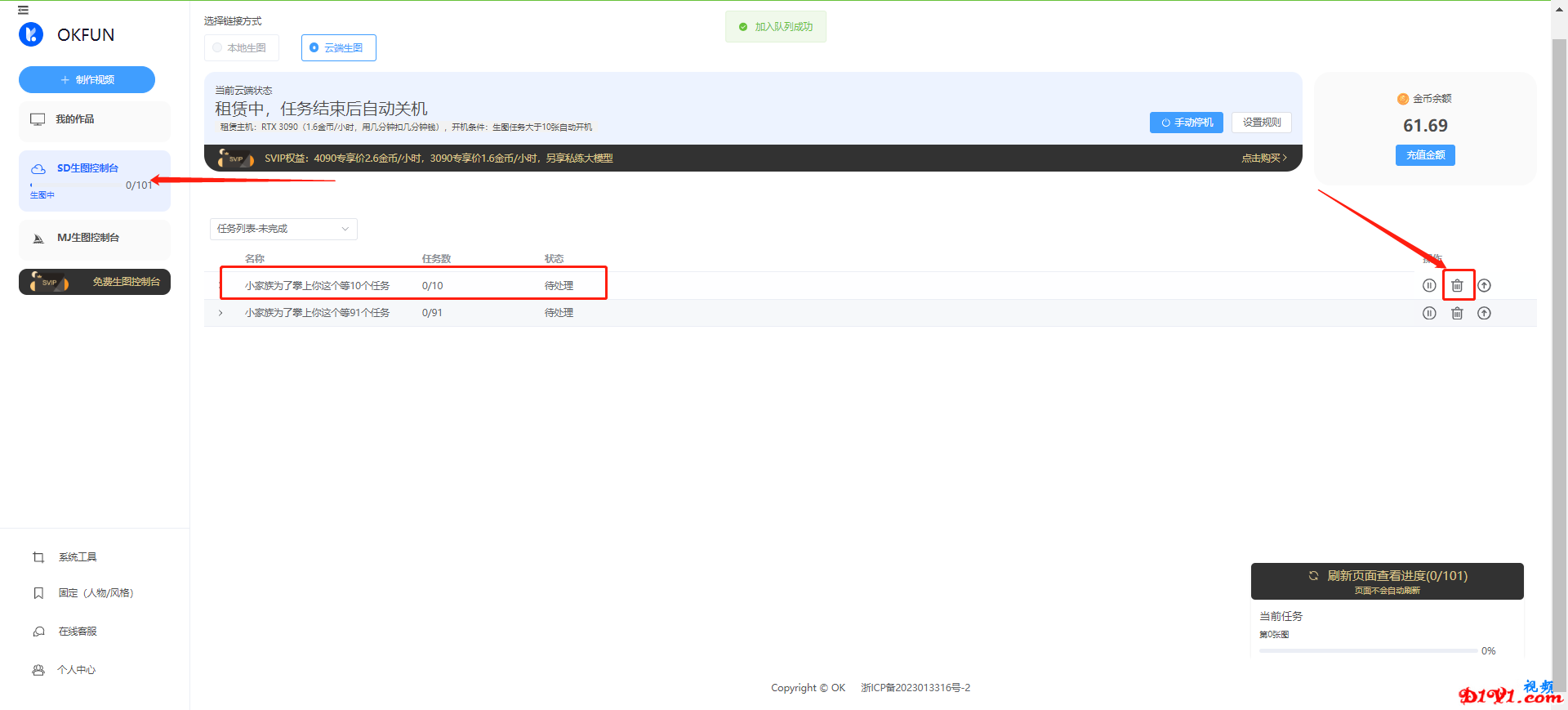
Task: Click the 状态 column header
Action: point(554,259)
